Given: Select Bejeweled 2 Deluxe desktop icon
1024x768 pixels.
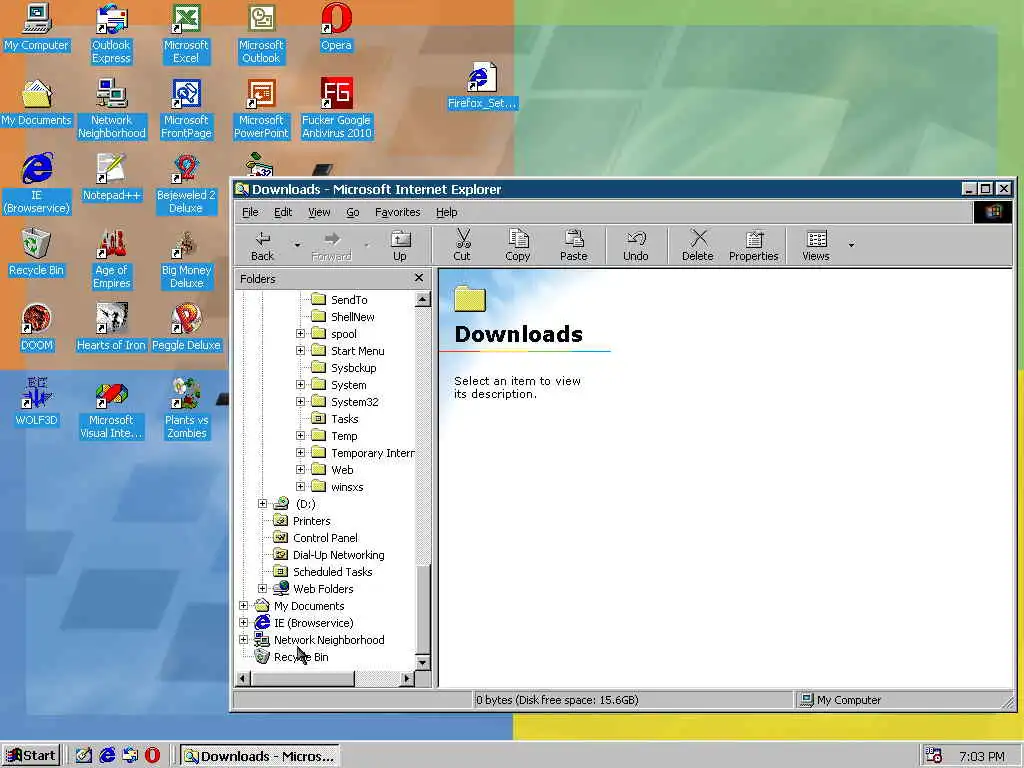Looking at the screenshot, I should (186, 184).
